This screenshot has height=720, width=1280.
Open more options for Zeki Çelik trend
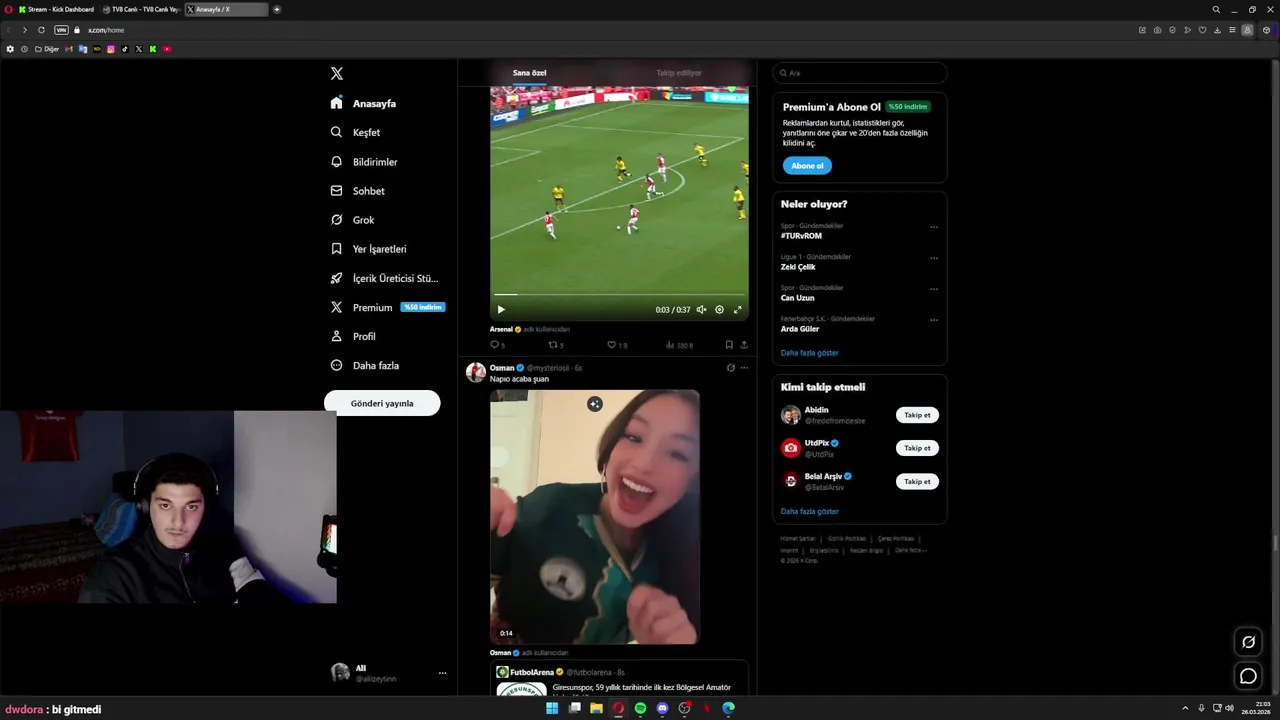tap(934, 258)
